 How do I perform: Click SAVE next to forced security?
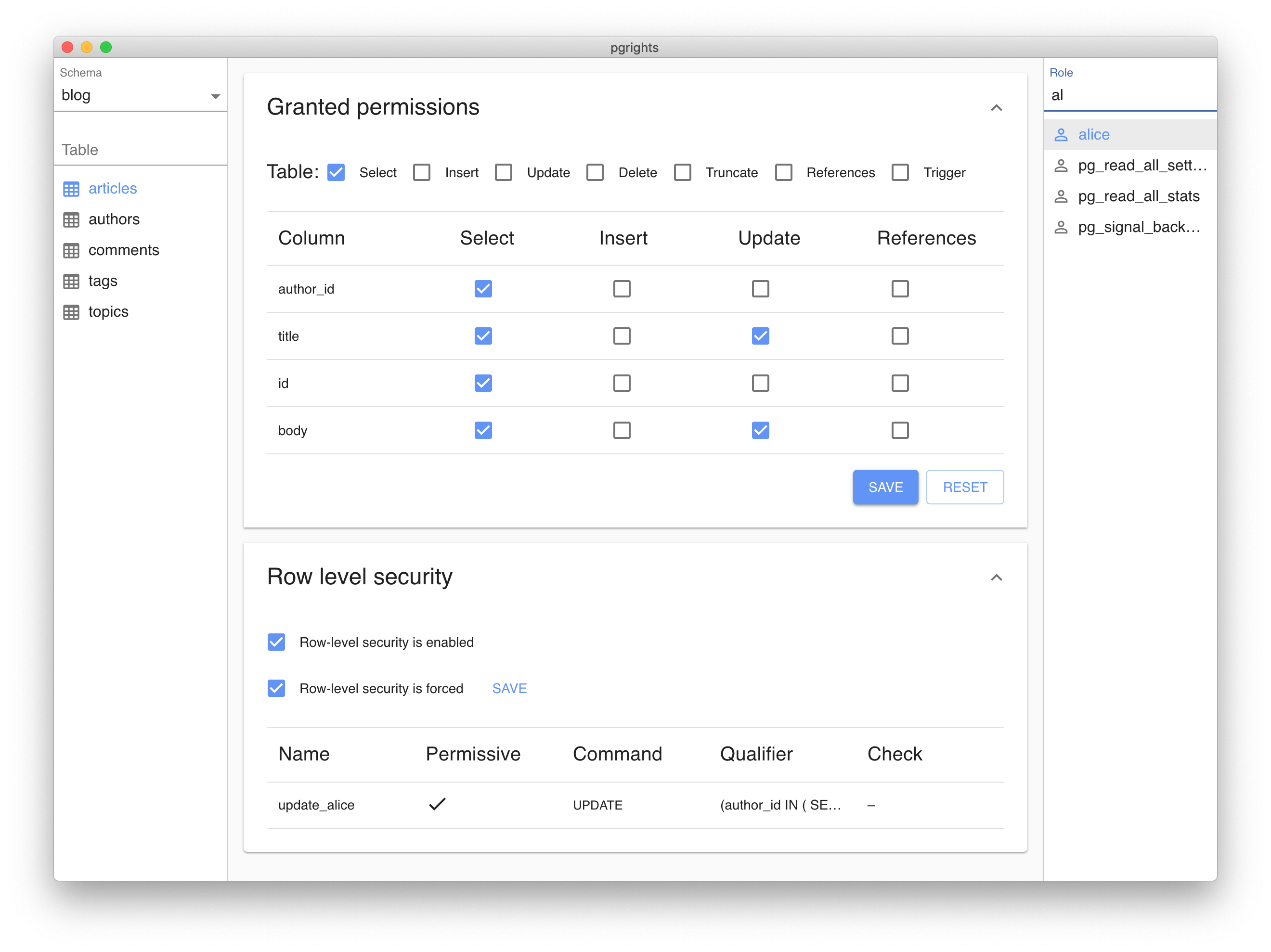click(x=509, y=688)
